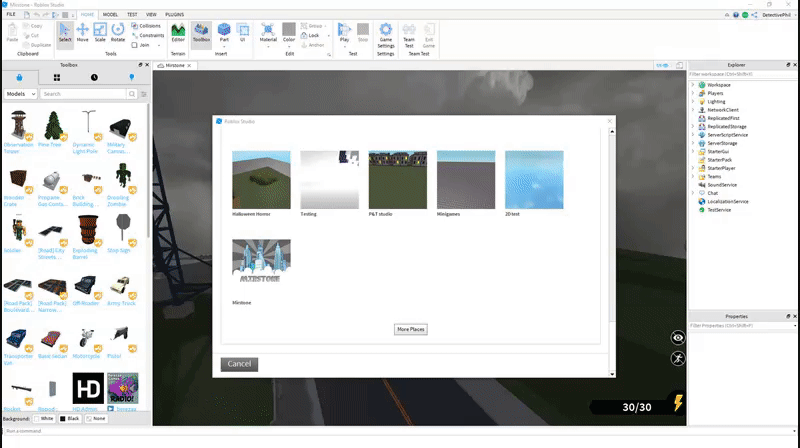Click the dialog scrollbar down arrow

tap(612, 374)
